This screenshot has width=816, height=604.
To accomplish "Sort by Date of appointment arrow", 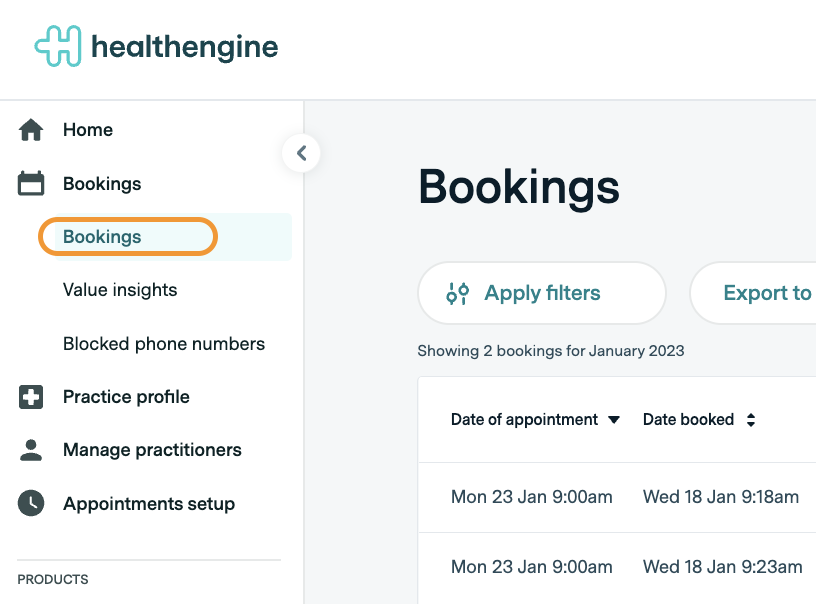I will tap(614, 420).
